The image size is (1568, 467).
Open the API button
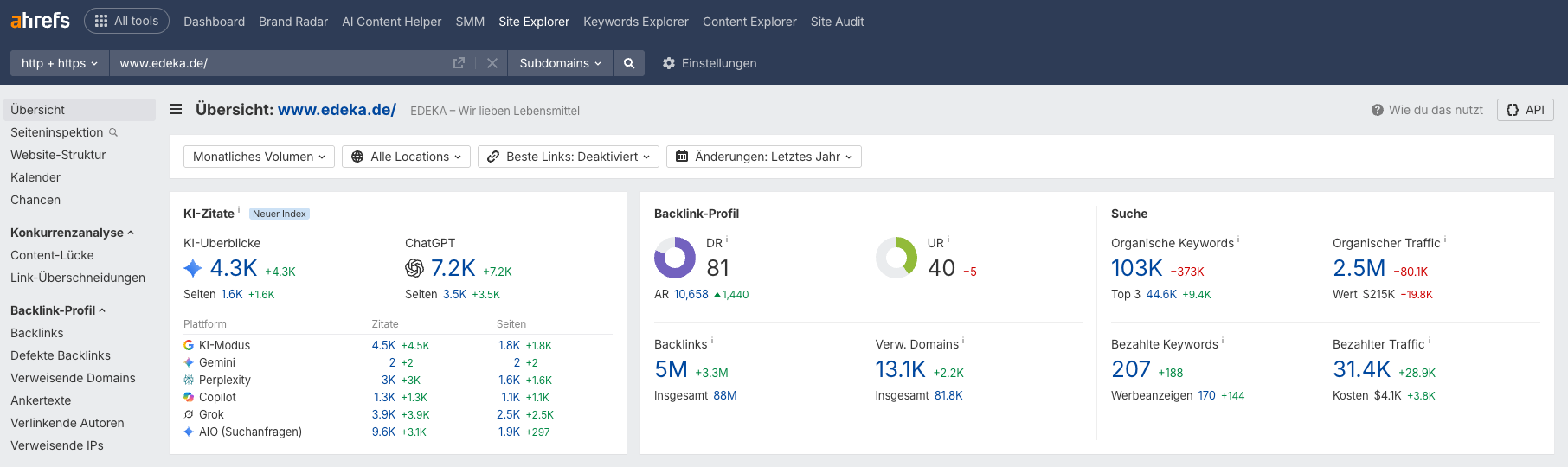(1526, 110)
